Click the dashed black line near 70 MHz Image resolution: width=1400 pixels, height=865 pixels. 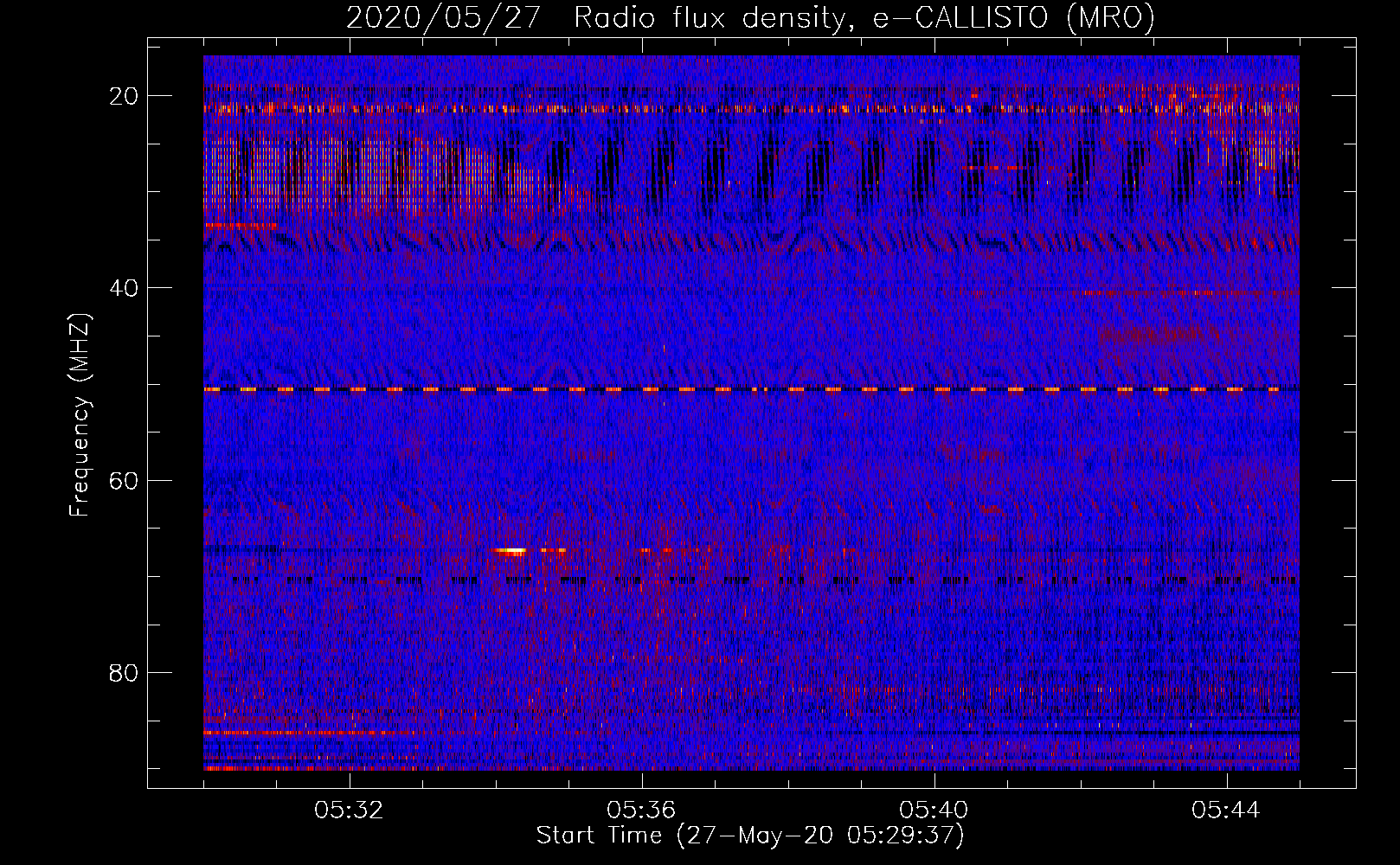[x=751, y=580]
